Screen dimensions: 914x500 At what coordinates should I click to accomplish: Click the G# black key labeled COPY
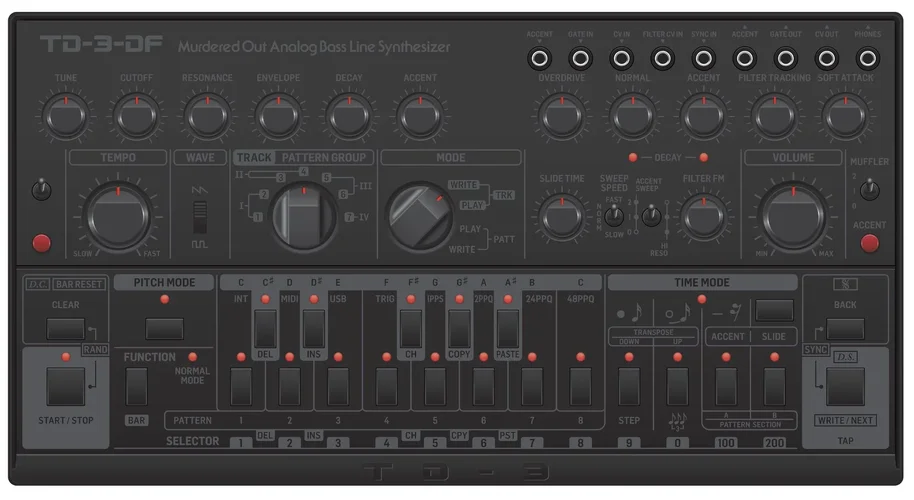coord(459,329)
